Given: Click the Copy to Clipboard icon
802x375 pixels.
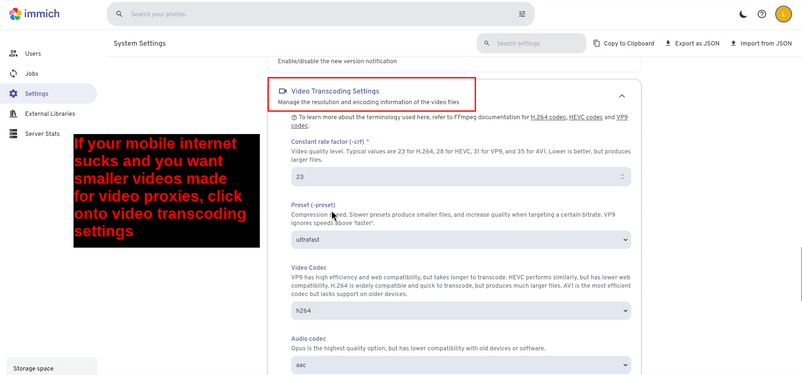Looking at the screenshot, I should click(596, 43).
